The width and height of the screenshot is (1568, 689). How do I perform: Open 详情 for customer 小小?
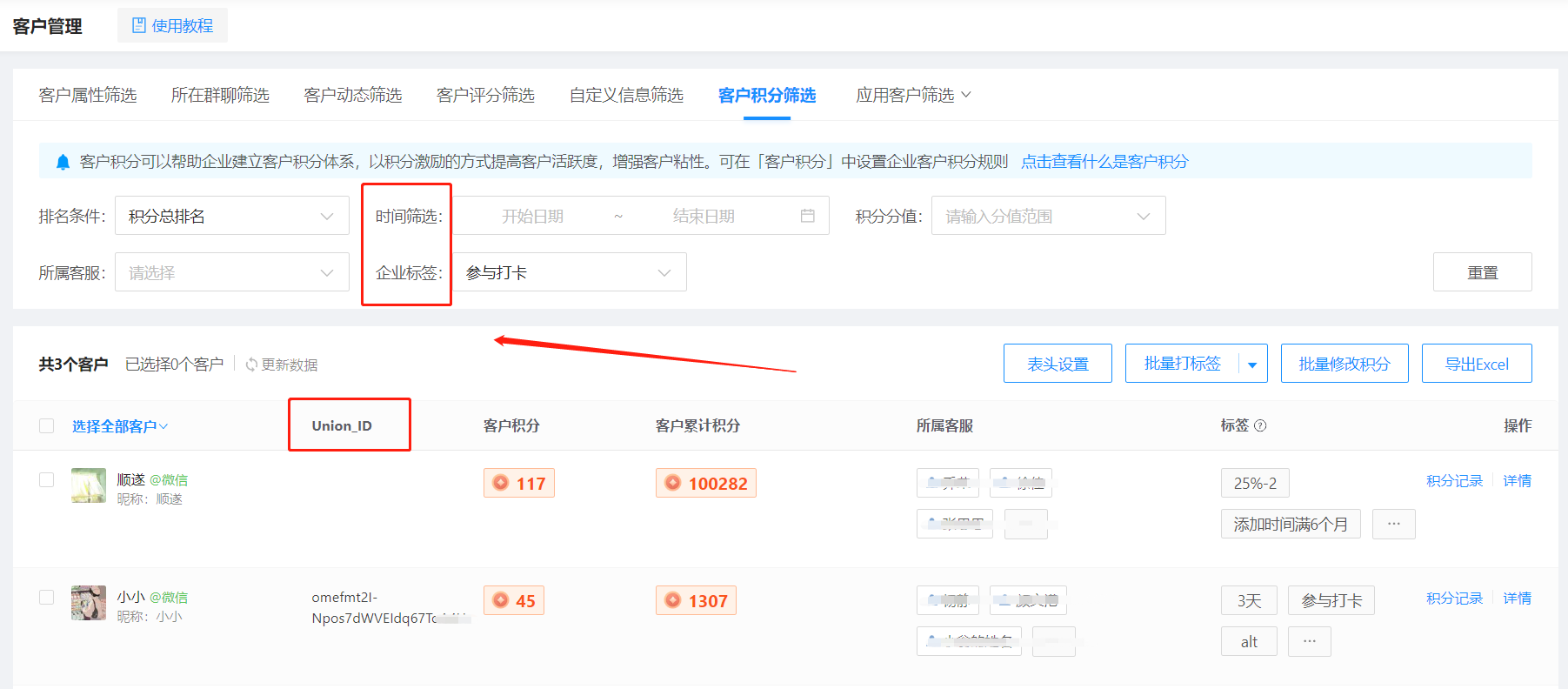click(1517, 598)
